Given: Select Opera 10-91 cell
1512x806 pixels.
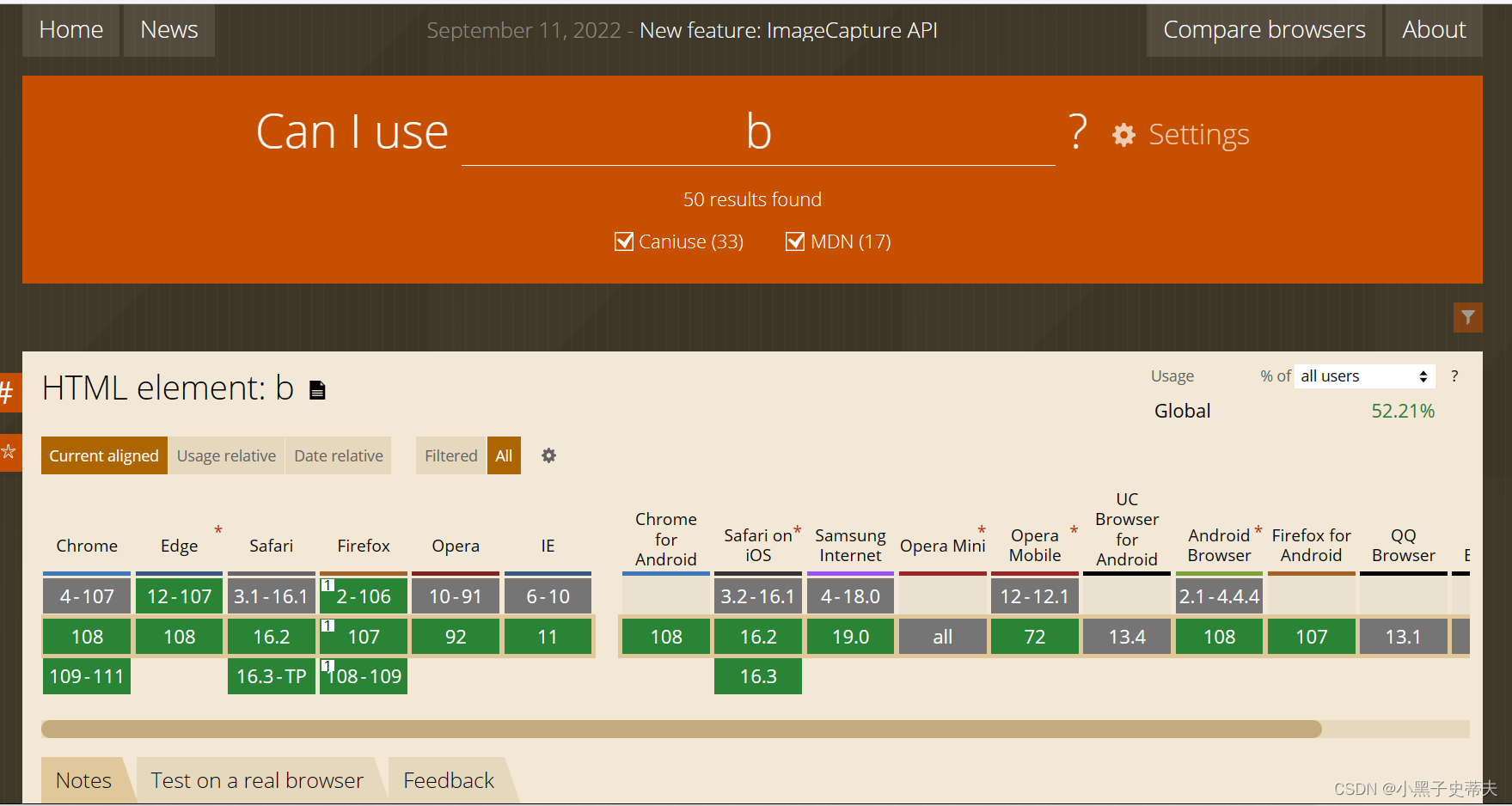Looking at the screenshot, I should [x=456, y=596].
